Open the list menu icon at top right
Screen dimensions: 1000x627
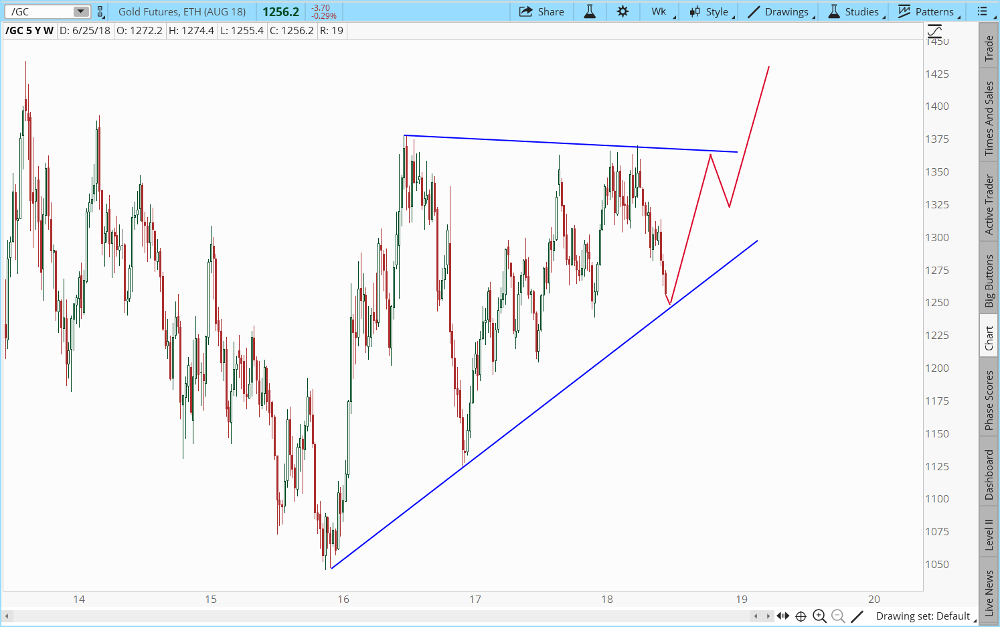point(987,12)
